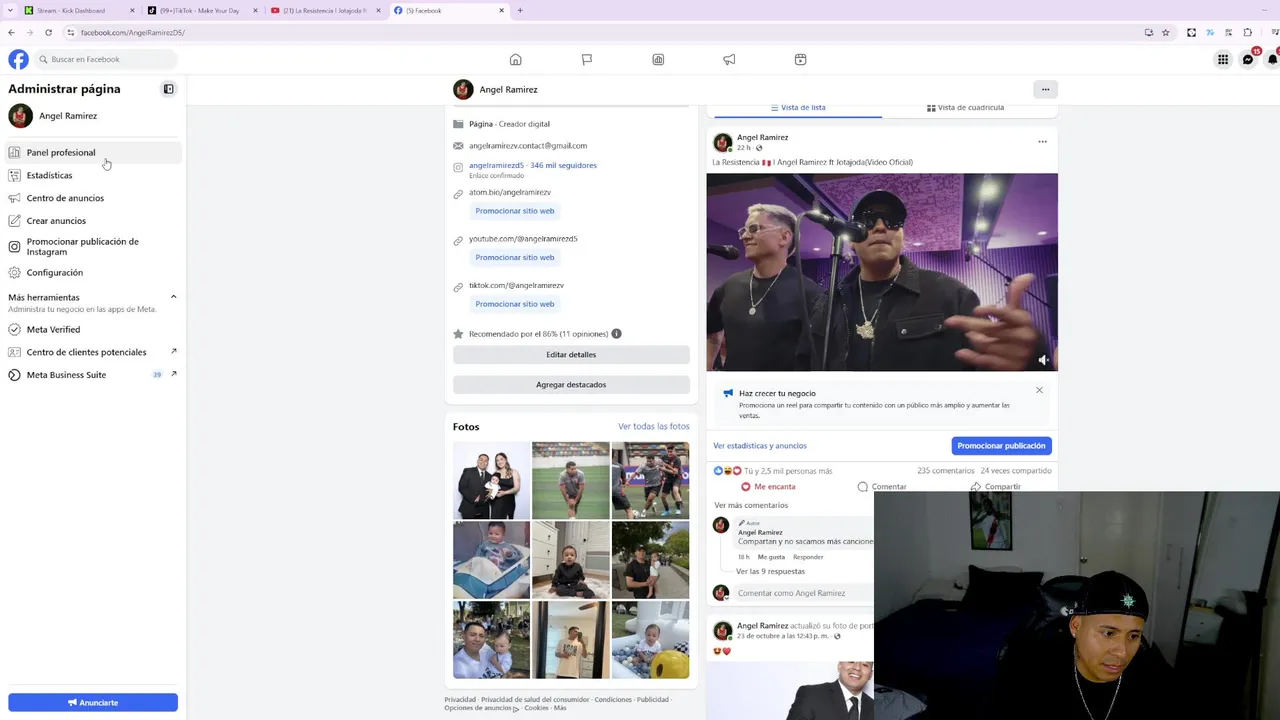Open the Reels video icon in top navigation

tap(800, 59)
